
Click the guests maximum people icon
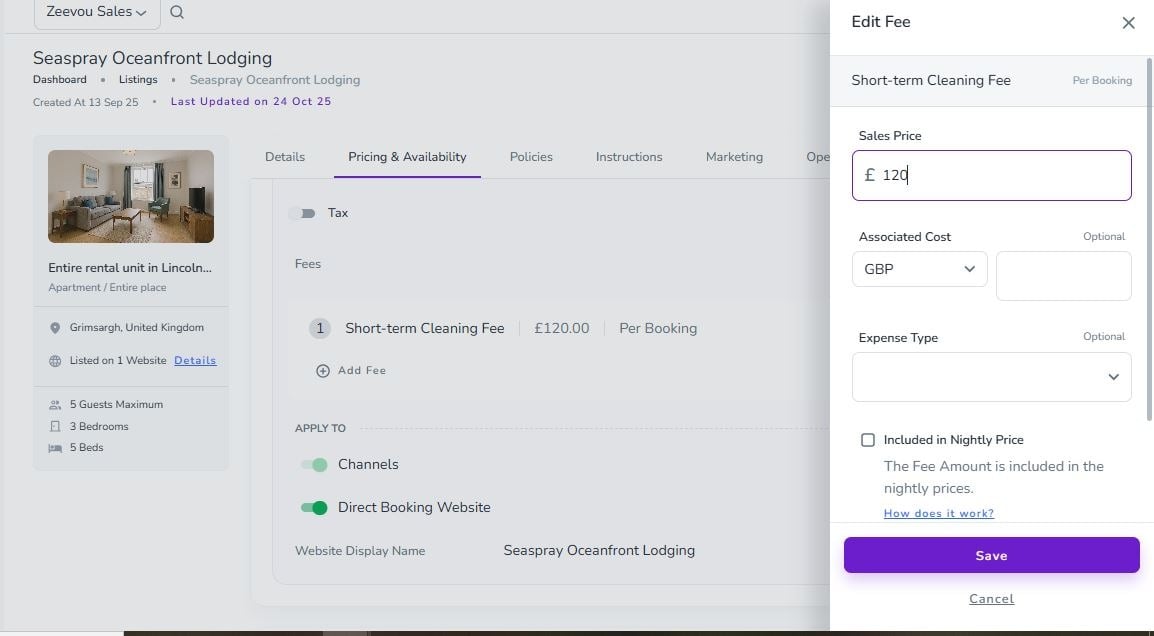coord(55,405)
